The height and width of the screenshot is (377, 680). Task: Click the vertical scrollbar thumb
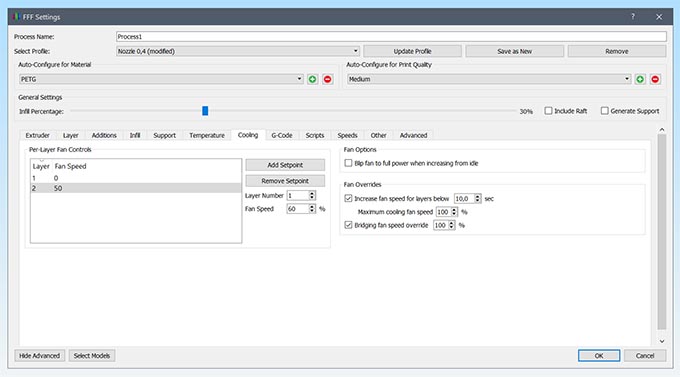661,232
